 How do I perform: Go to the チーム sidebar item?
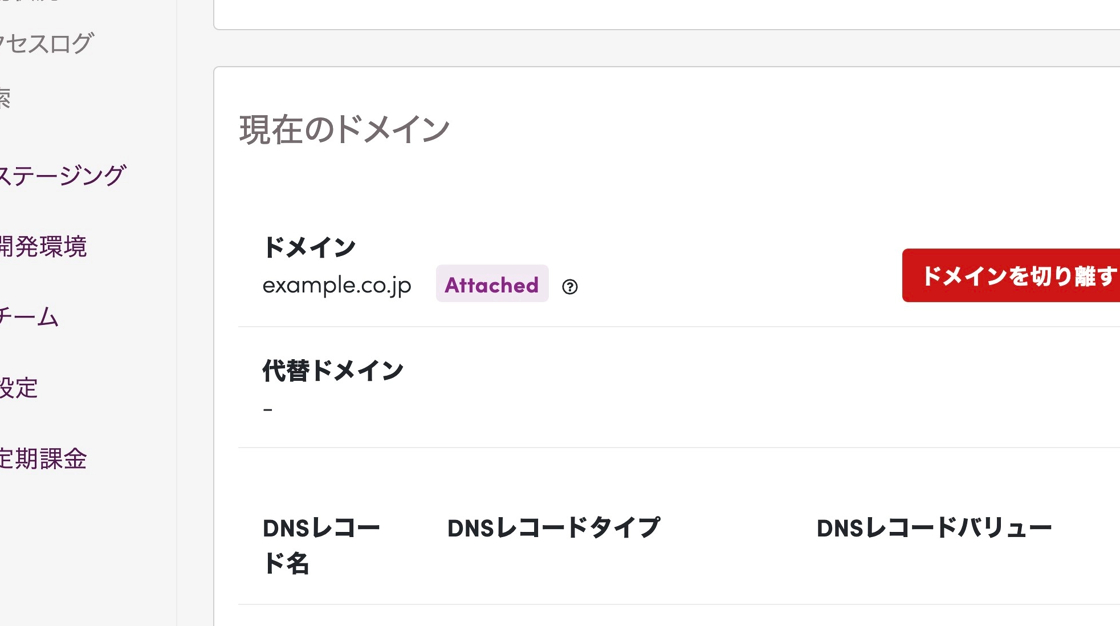tap(29, 317)
